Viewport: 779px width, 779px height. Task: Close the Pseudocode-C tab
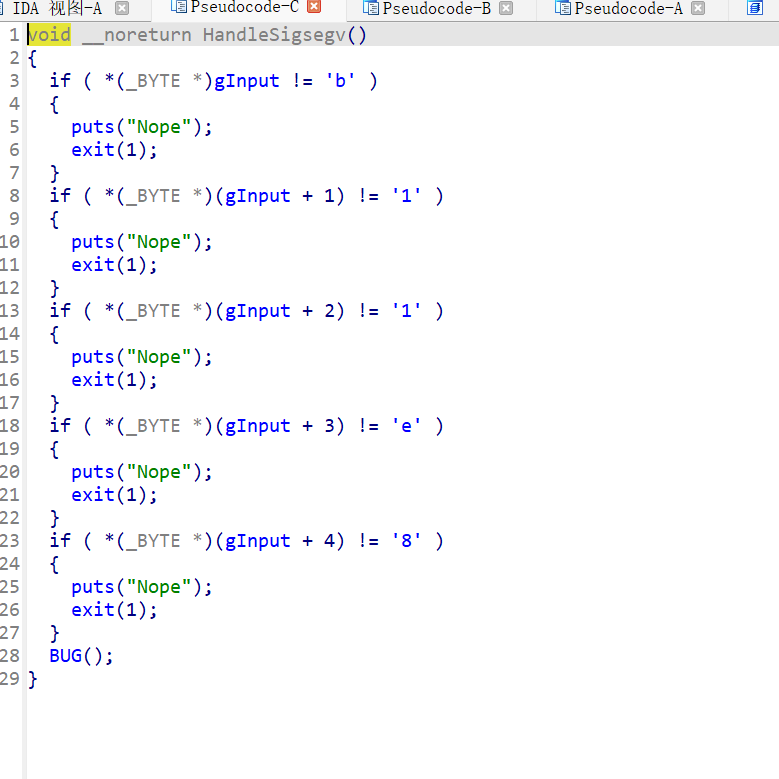pos(314,6)
